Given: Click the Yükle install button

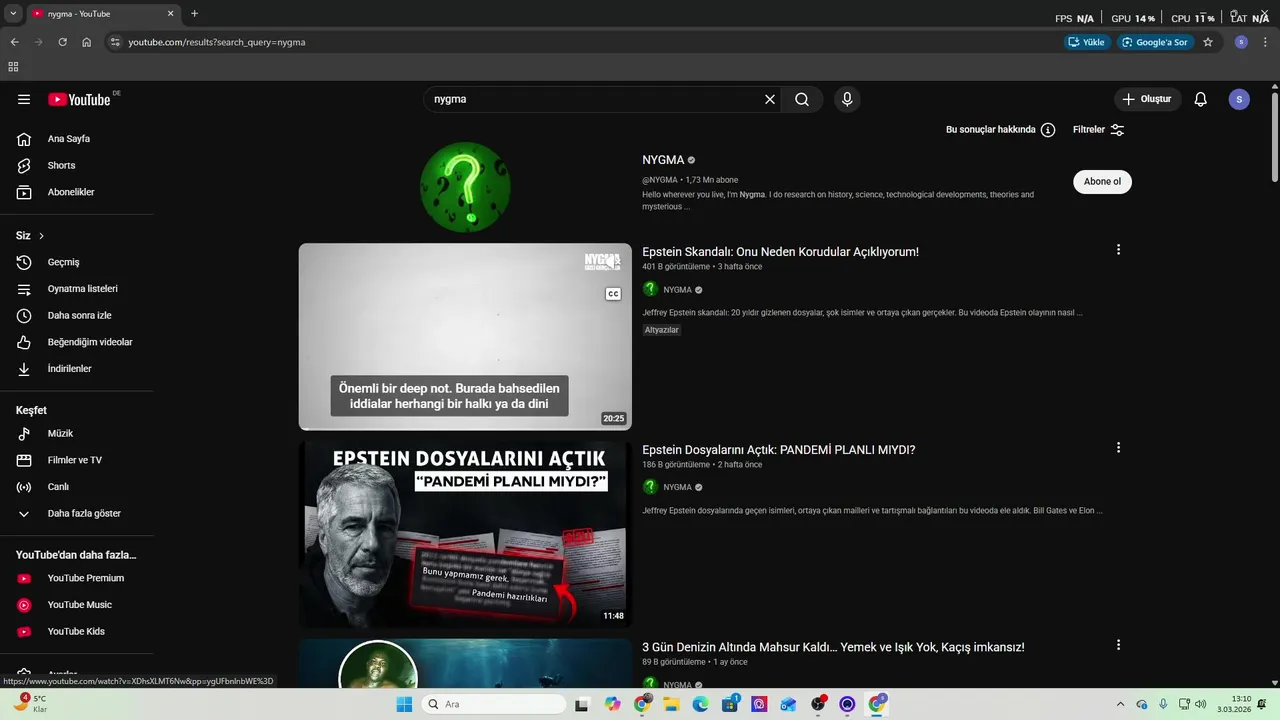Looking at the screenshot, I should click(1087, 42).
